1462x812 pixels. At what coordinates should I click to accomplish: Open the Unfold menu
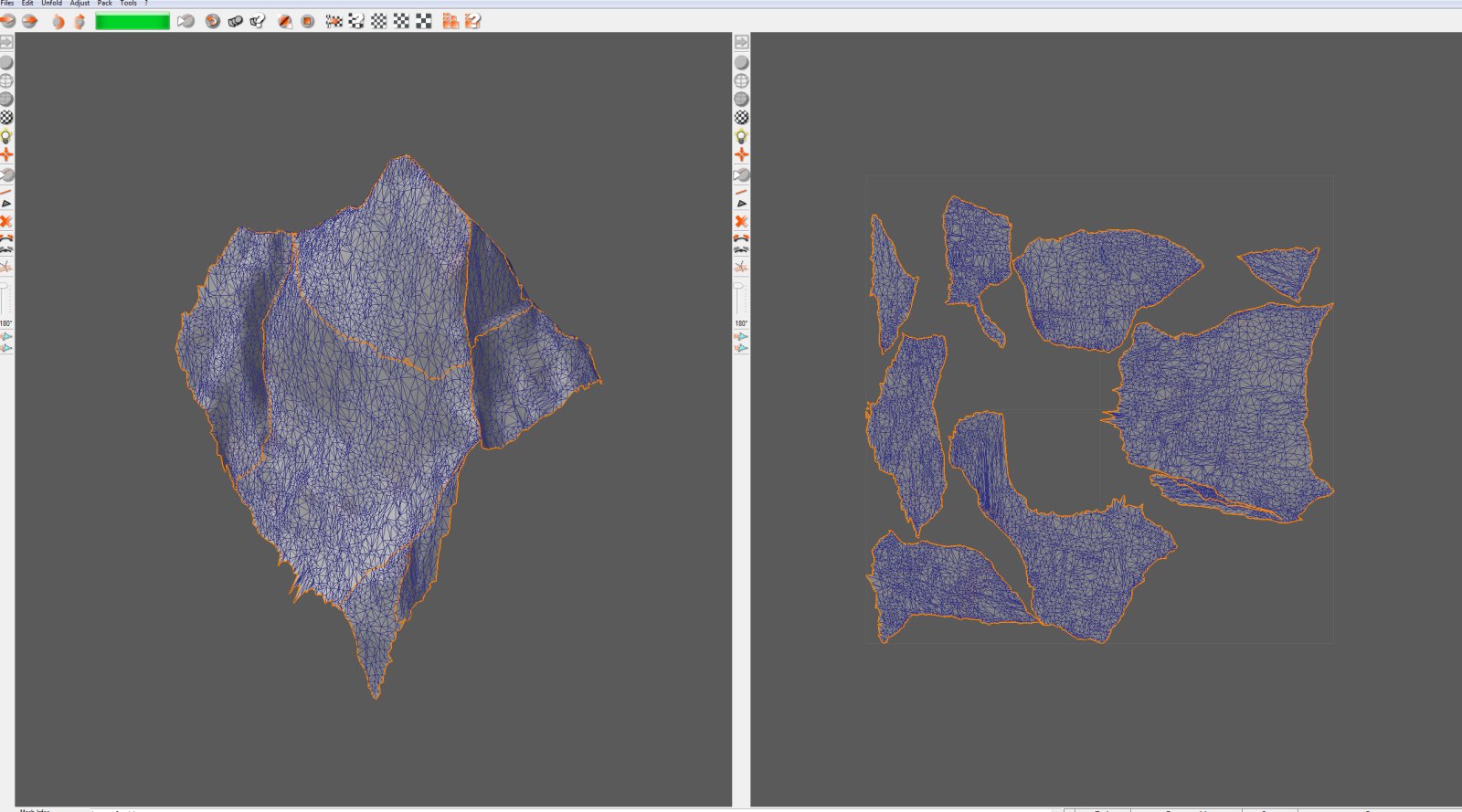coord(51,4)
